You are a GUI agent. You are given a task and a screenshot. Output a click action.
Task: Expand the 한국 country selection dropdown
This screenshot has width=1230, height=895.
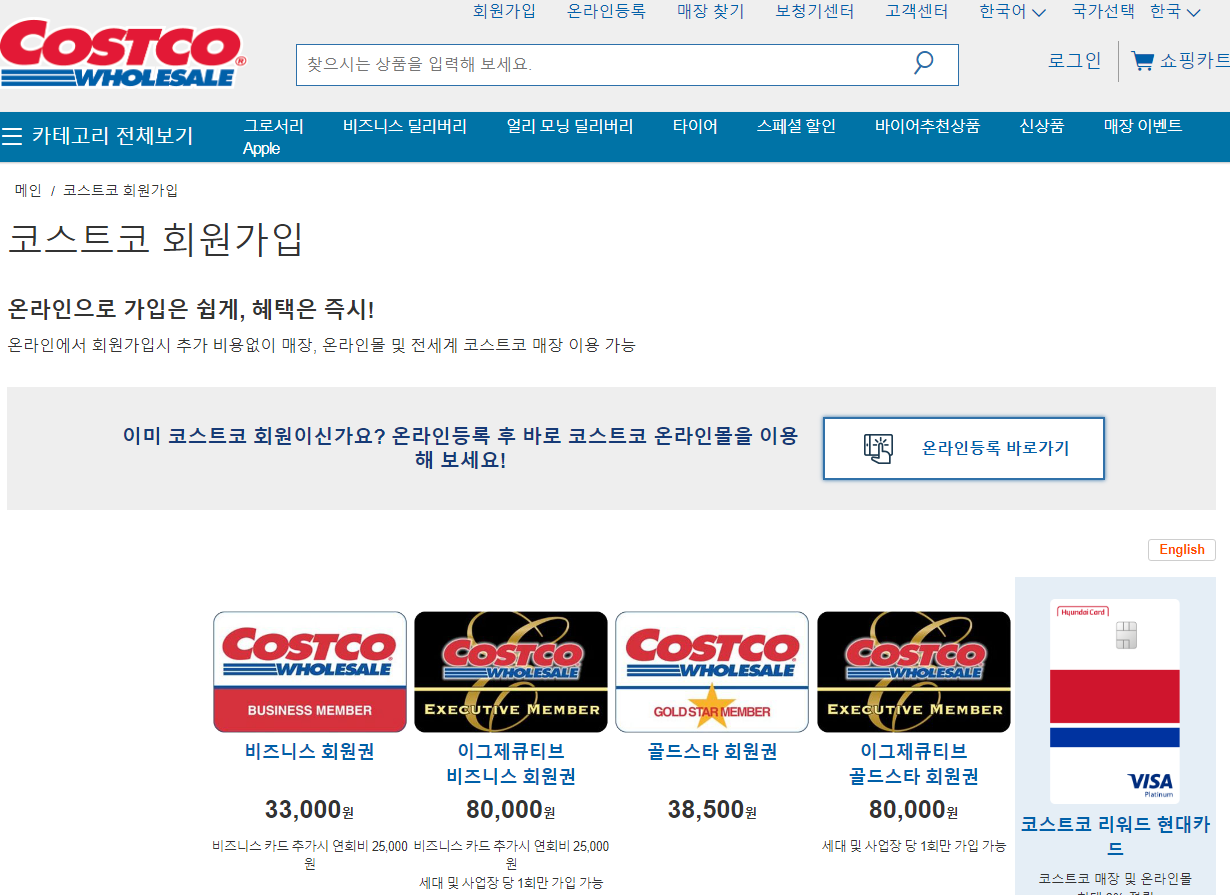click(x=1175, y=12)
